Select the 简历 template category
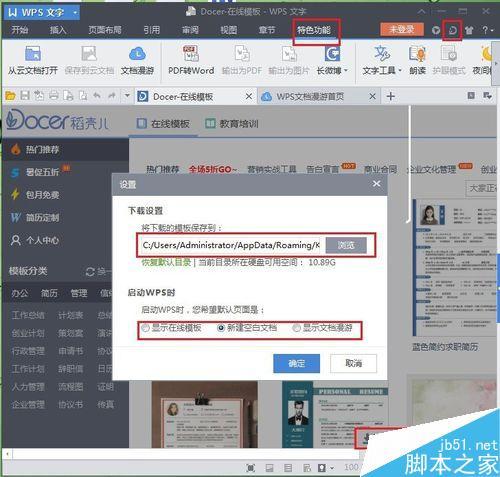Screen dimensions: 500x477 pyautogui.click(x=49, y=293)
